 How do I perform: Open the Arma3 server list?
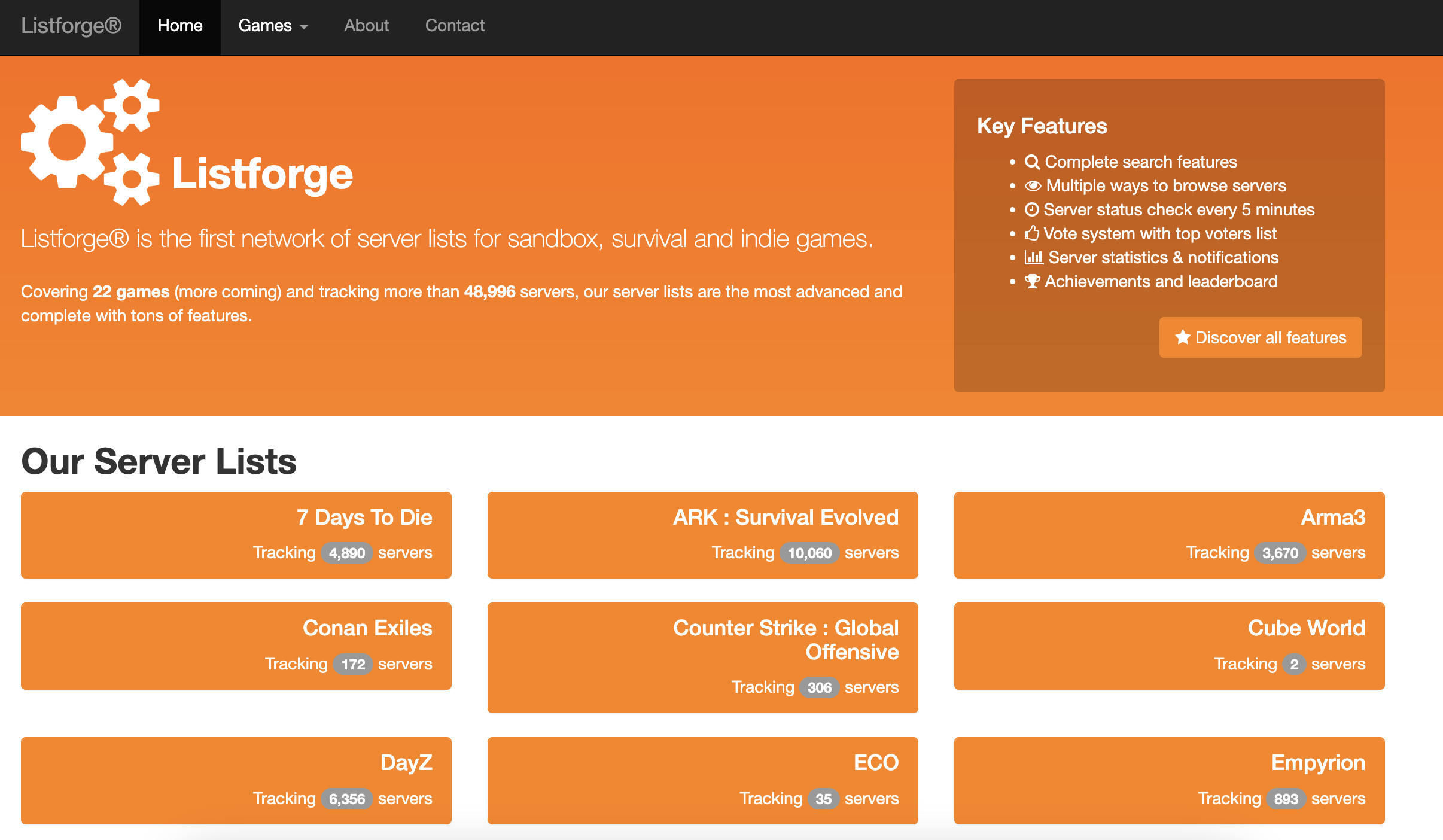point(1170,535)
